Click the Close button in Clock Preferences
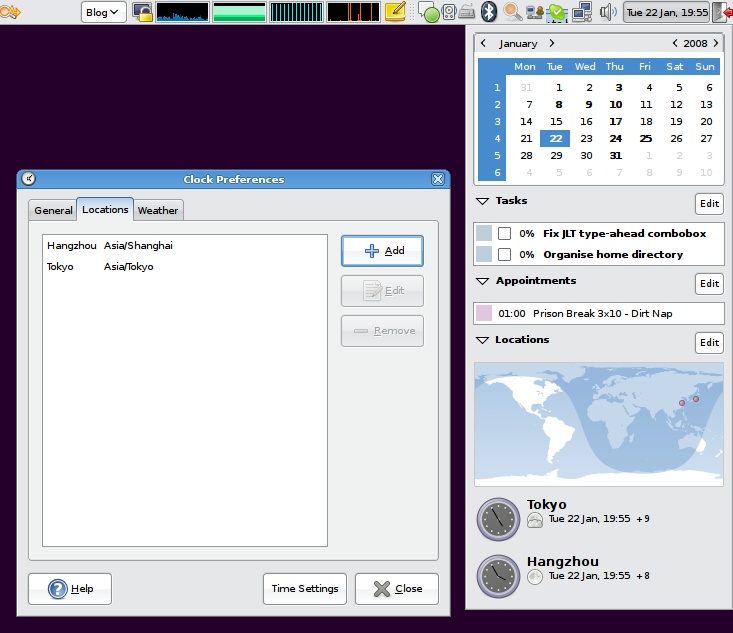Screen dimensions: 733x633 click(397, 589)
